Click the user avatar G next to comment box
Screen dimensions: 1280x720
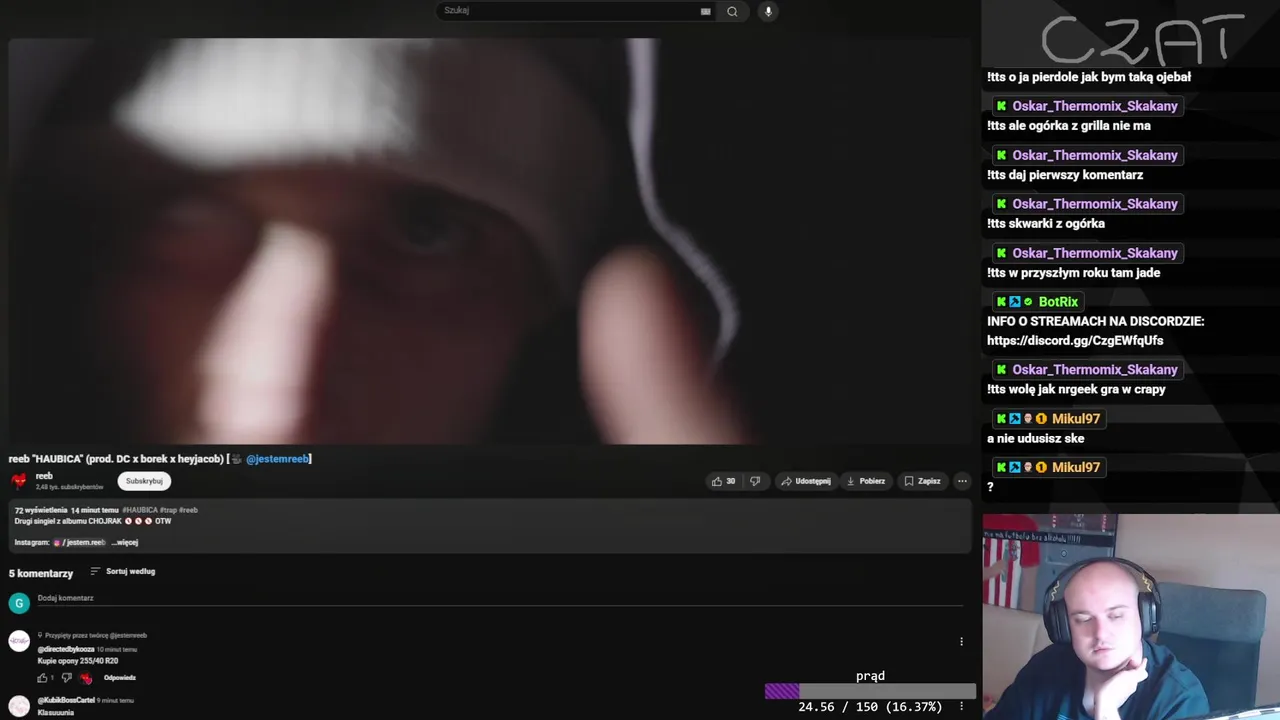click(19, 603)
